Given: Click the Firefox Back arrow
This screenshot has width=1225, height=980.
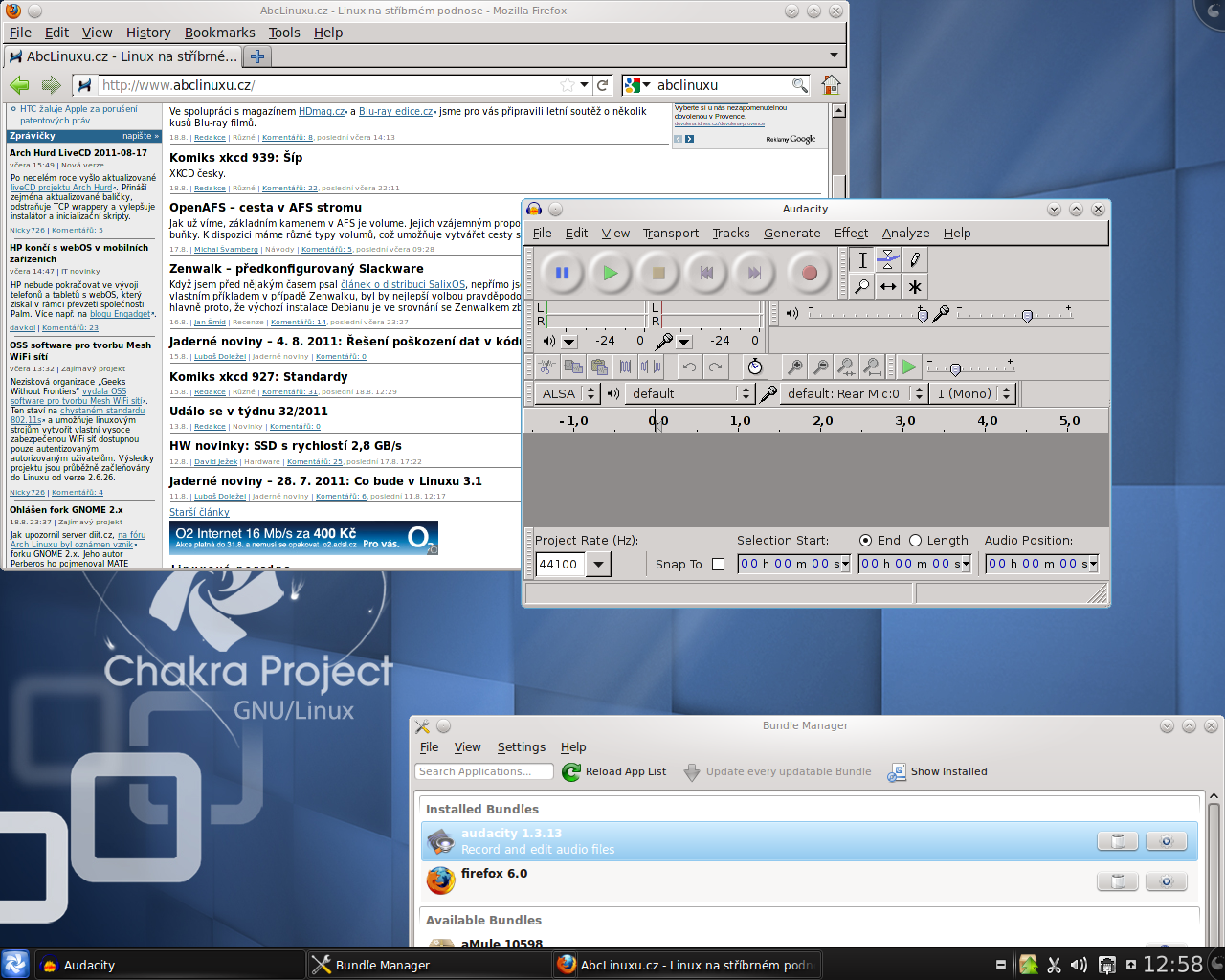Looking at the screenshot, I should [x=19, y=85].
